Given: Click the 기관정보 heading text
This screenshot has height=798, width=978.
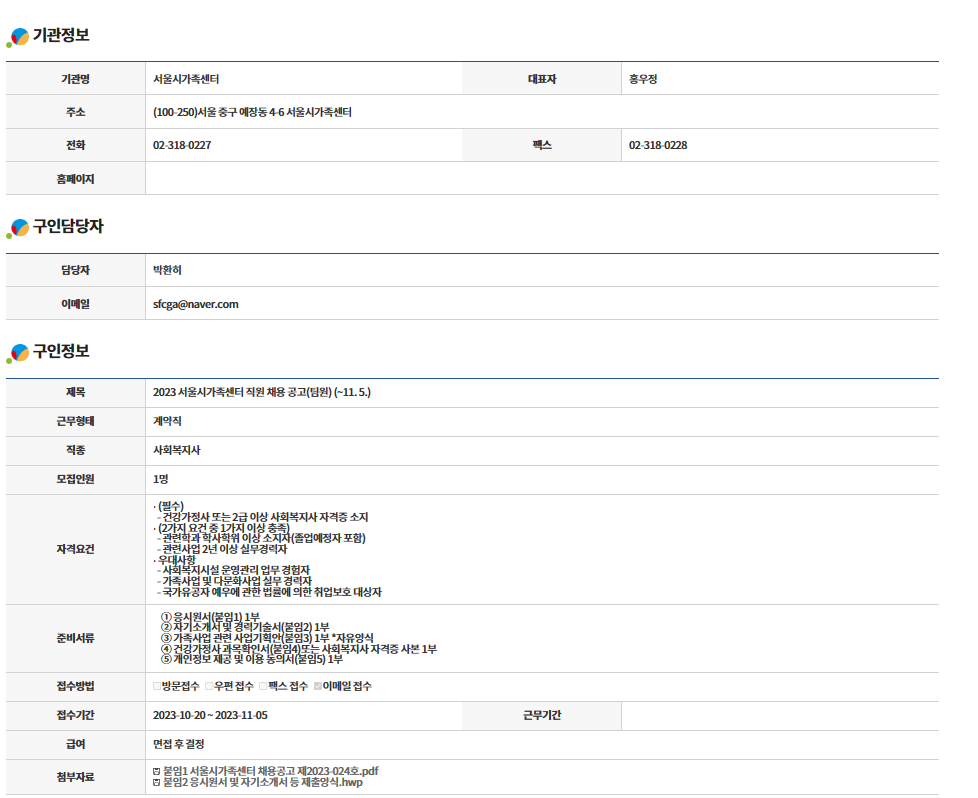Looking at the screenshot, I should [61, 36].
